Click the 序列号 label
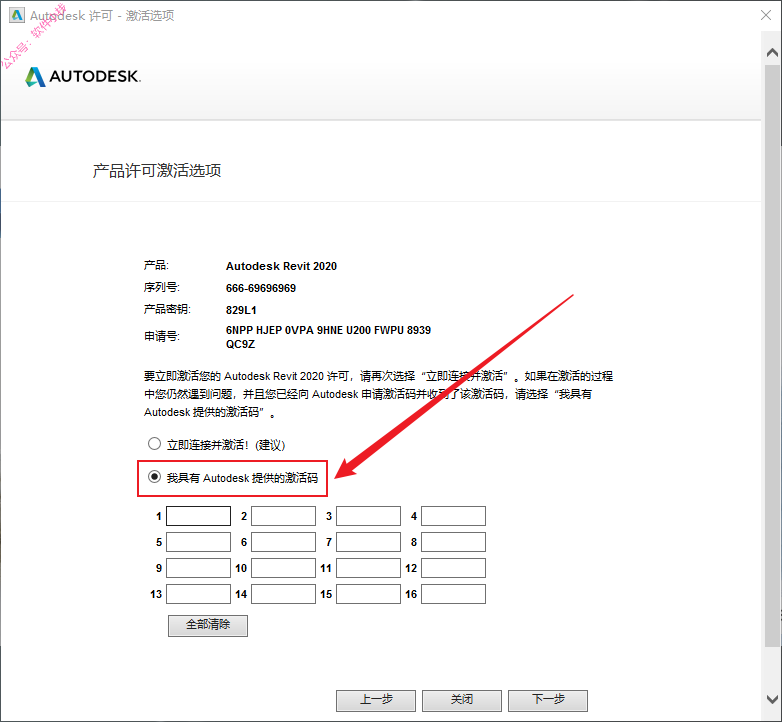This screenshot has height=722, width=782. [x=162, y=287]
